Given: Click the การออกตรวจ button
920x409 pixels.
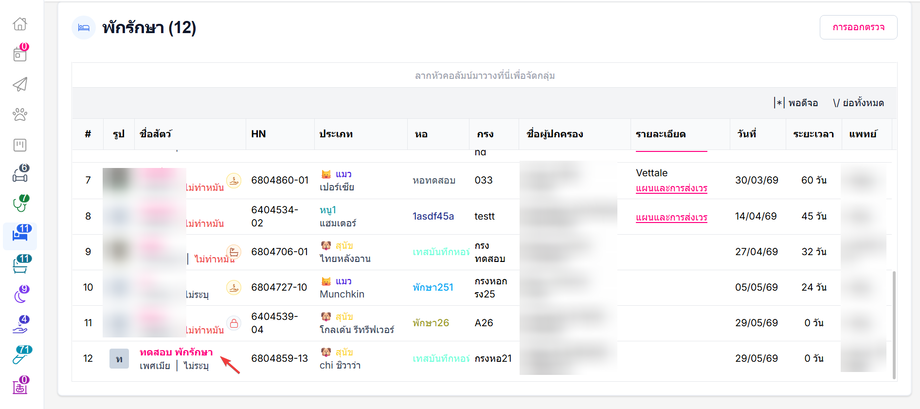Looking at the screenshot, I should coord(858,28).
